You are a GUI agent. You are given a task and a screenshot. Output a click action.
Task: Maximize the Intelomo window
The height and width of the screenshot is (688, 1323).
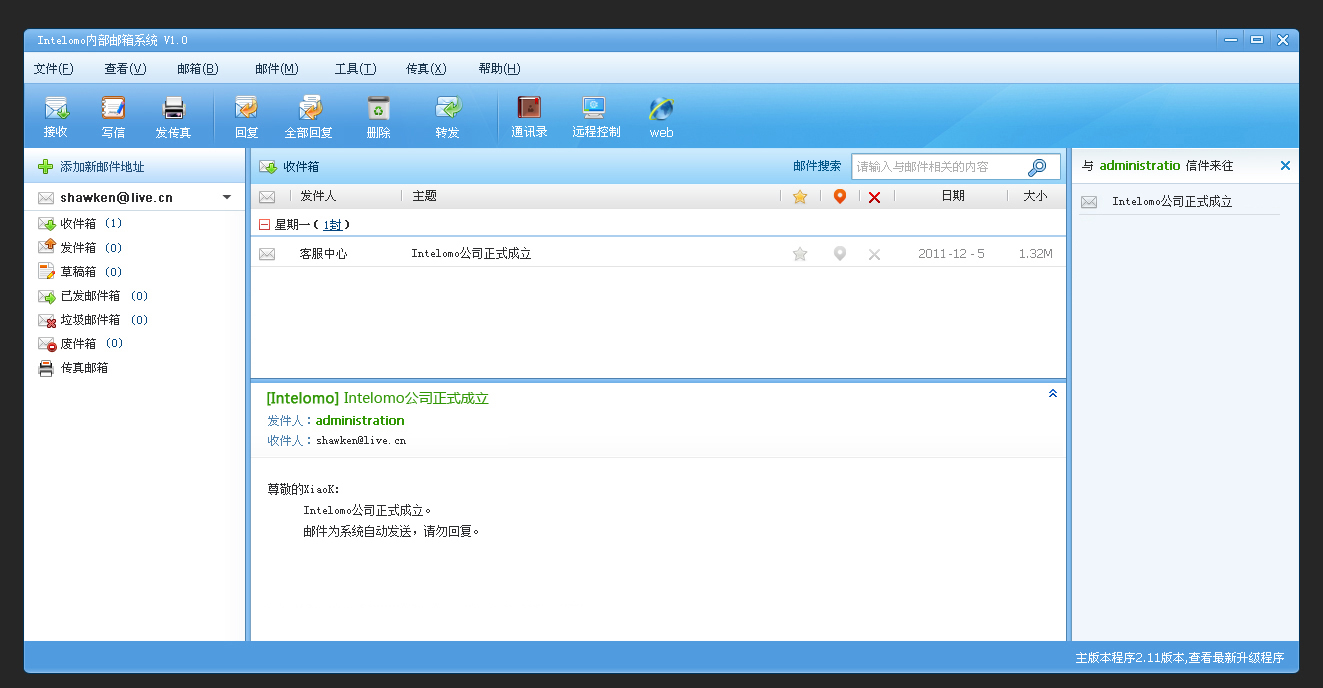click(x=1257, y=40)
